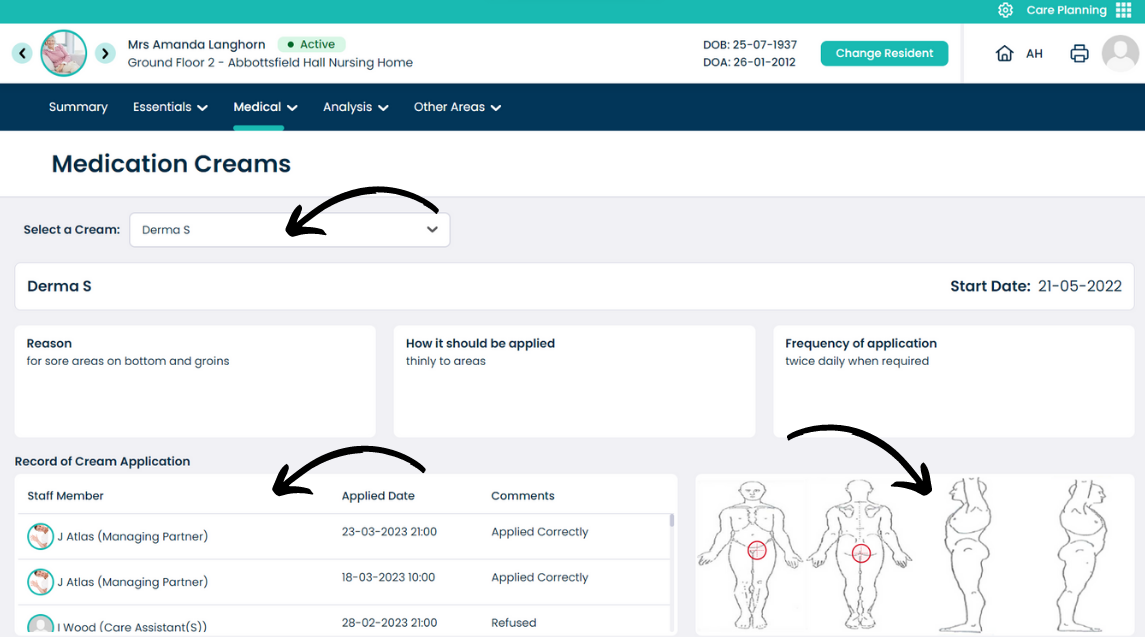
Task: Open the Summary tab
Action: pos(78,107)
